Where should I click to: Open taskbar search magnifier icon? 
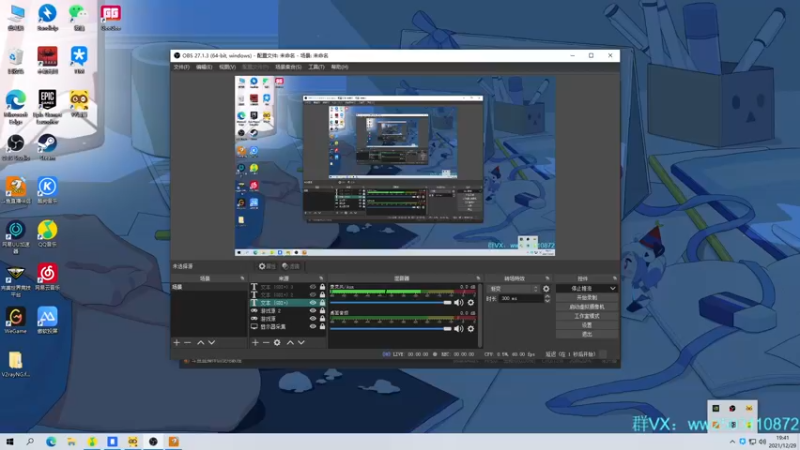[30, 441]
